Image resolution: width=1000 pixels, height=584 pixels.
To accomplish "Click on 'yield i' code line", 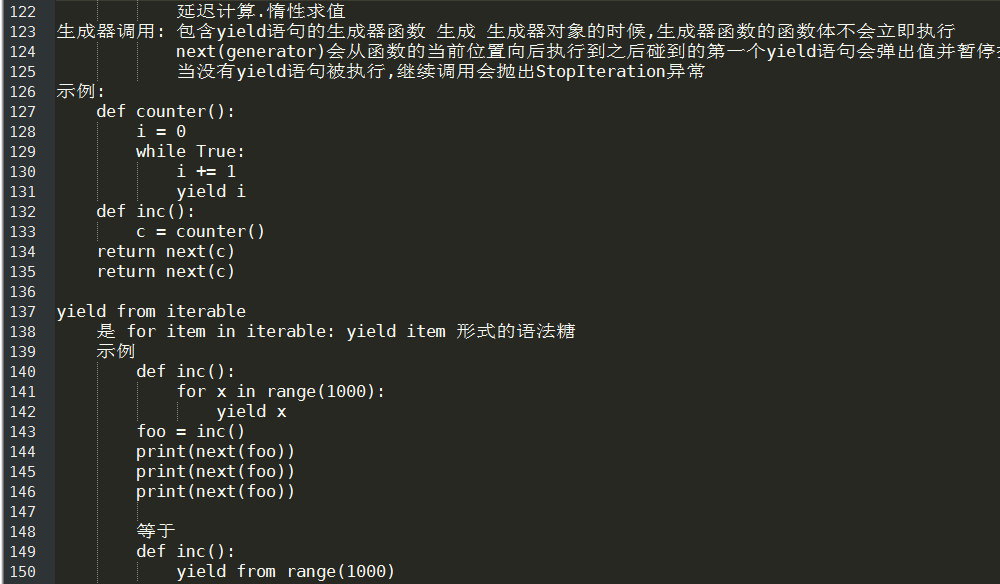I will pyautogui.click(x=211, y=192).
